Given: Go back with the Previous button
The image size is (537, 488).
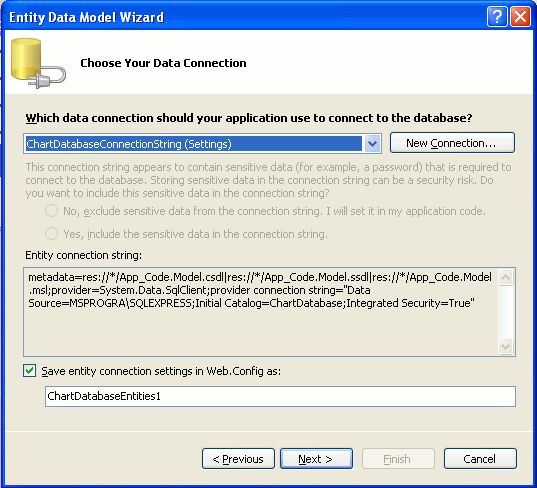Looking at the screenshot, I should (x=238, y=459).
